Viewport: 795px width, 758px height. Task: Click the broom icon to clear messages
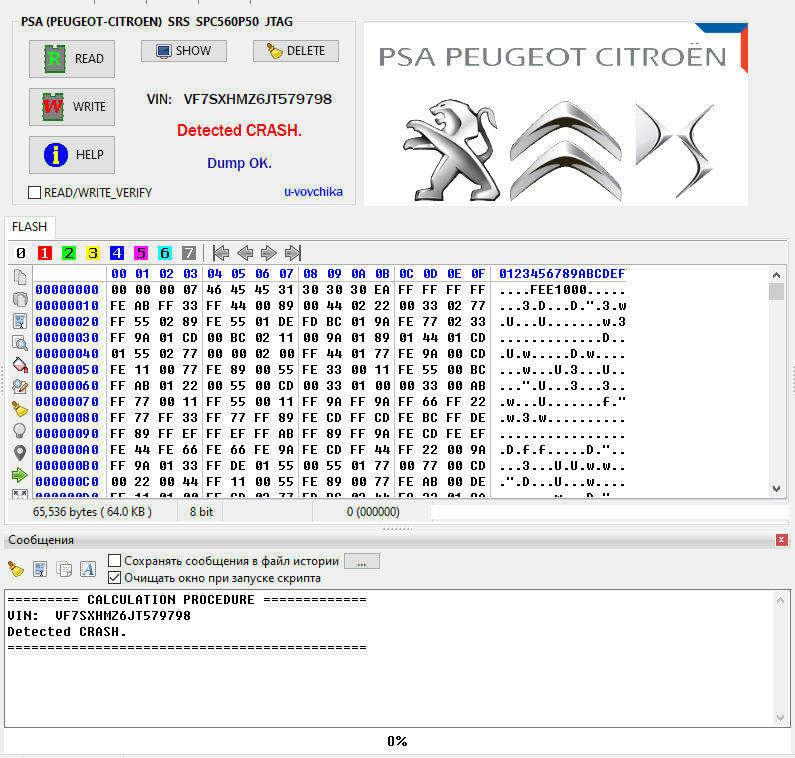click(x=16, y=569)
